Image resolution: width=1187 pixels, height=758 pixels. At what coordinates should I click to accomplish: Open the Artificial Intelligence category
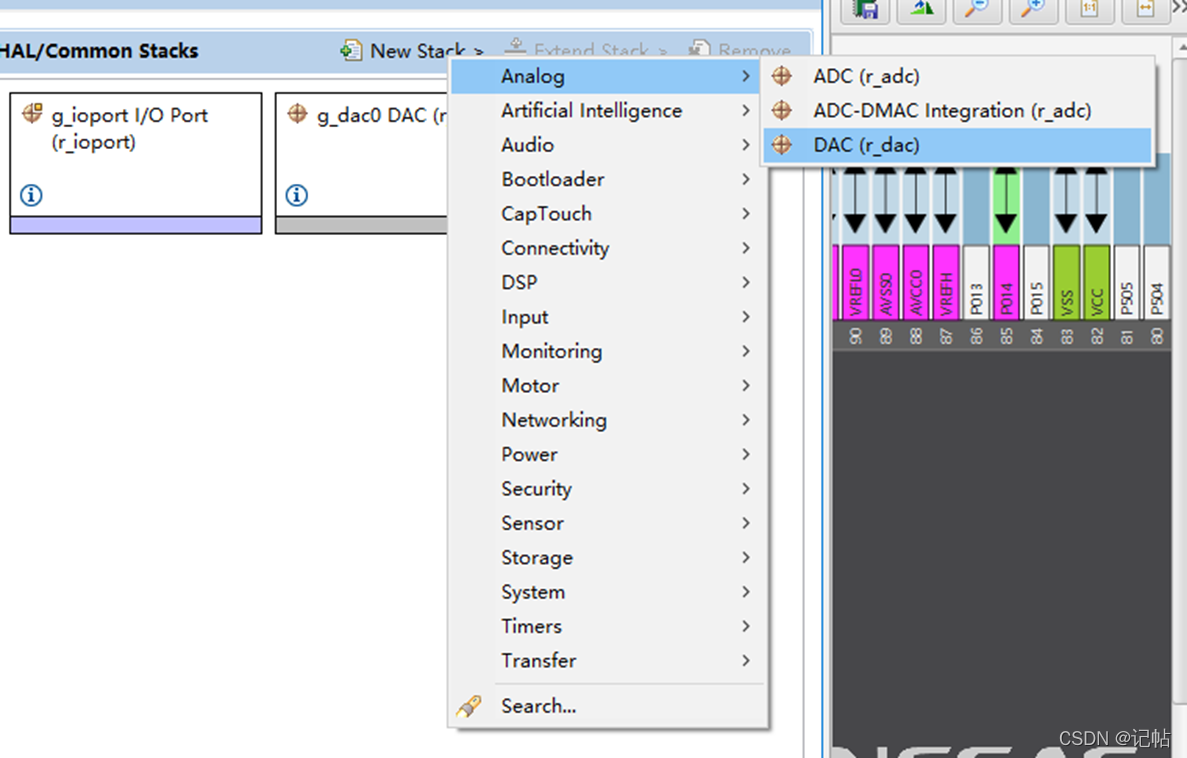click(606, 111)
